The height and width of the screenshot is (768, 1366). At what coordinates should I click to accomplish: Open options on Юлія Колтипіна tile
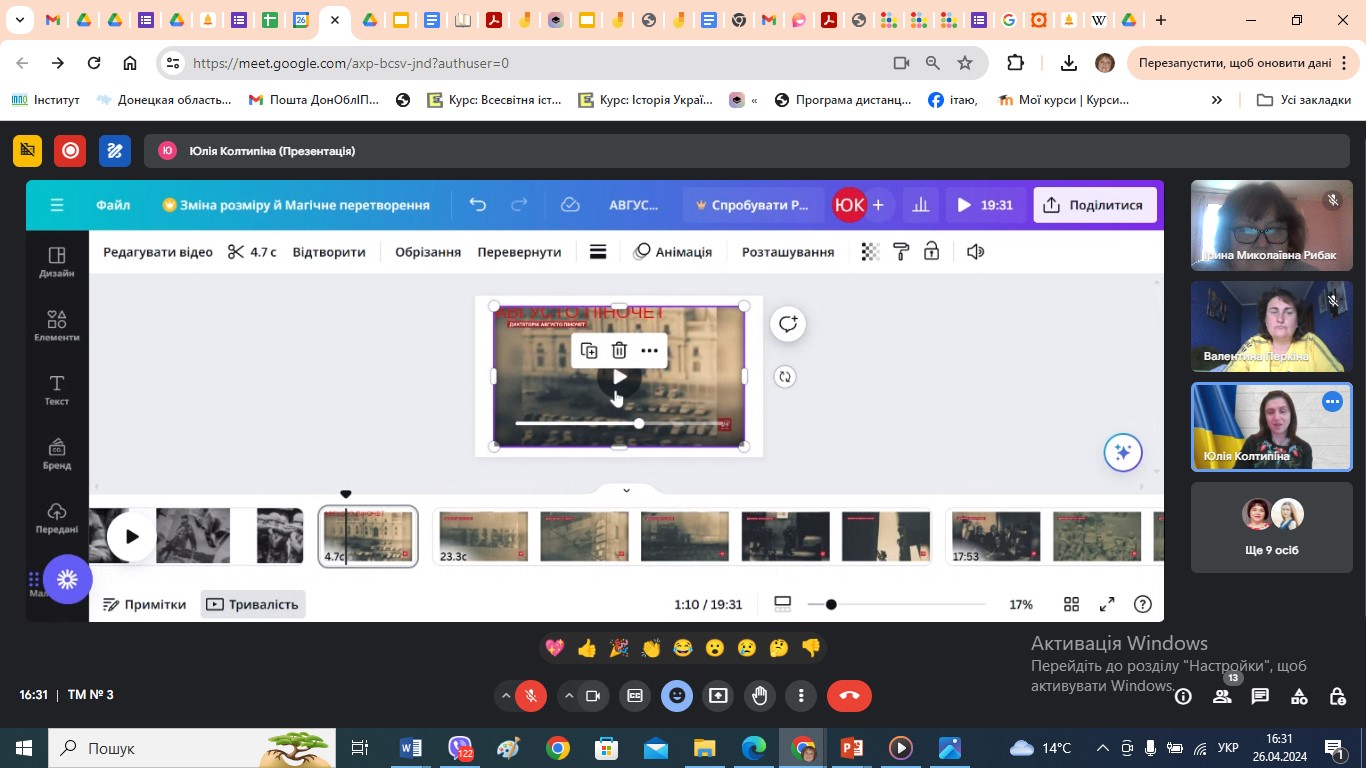click(1332, 401)
